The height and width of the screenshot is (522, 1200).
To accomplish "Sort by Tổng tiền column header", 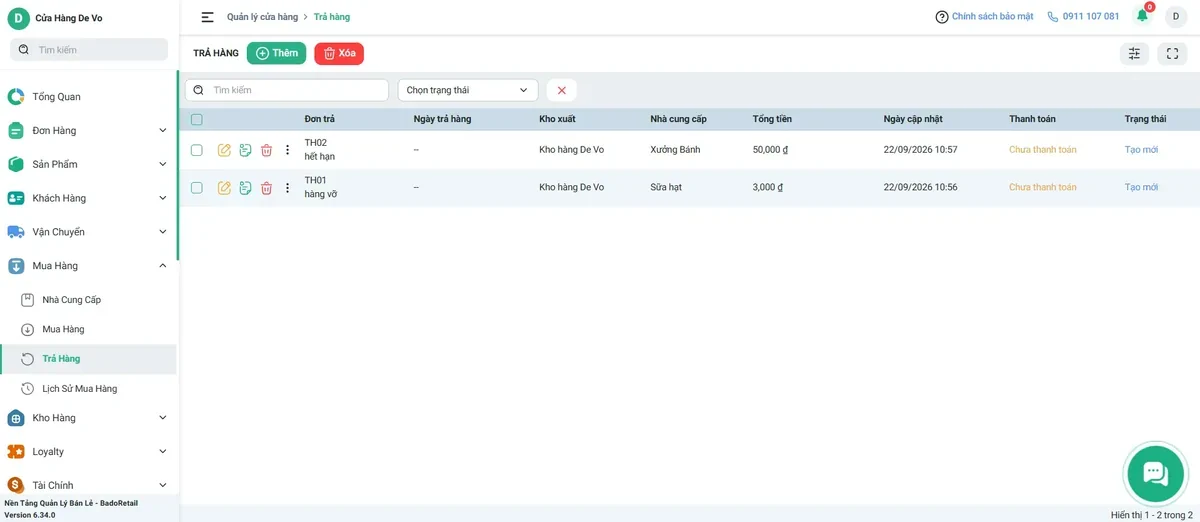I will [772, 119].
